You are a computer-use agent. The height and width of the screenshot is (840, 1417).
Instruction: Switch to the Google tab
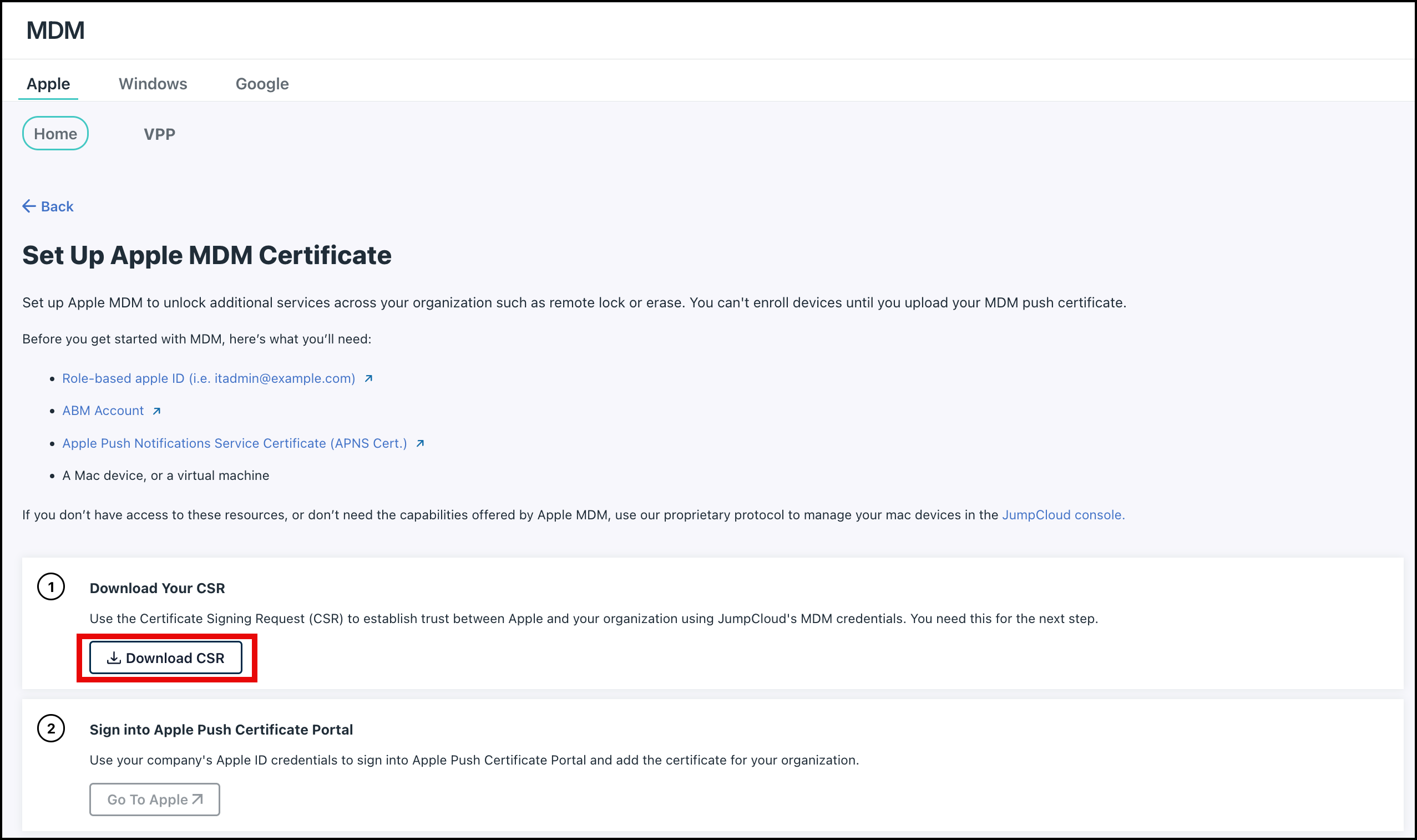[262, 83]
